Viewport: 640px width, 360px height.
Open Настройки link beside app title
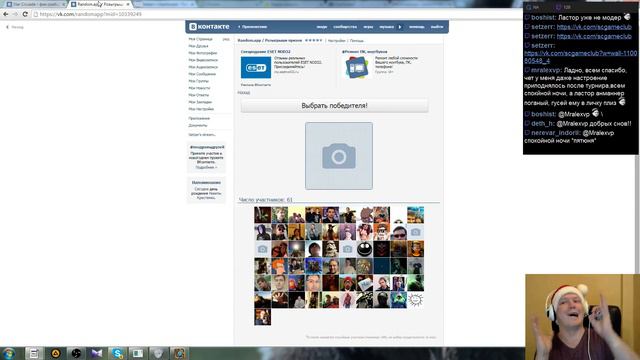[337, 41]
